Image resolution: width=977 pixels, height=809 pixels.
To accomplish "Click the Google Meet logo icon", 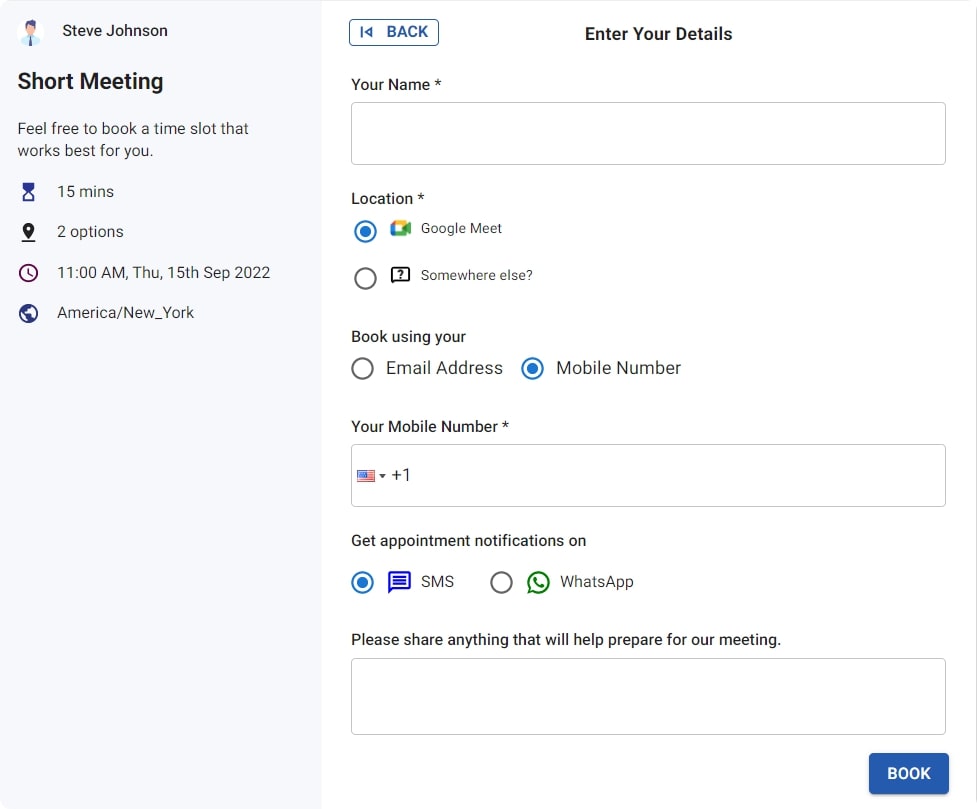I will pos(401,228).
